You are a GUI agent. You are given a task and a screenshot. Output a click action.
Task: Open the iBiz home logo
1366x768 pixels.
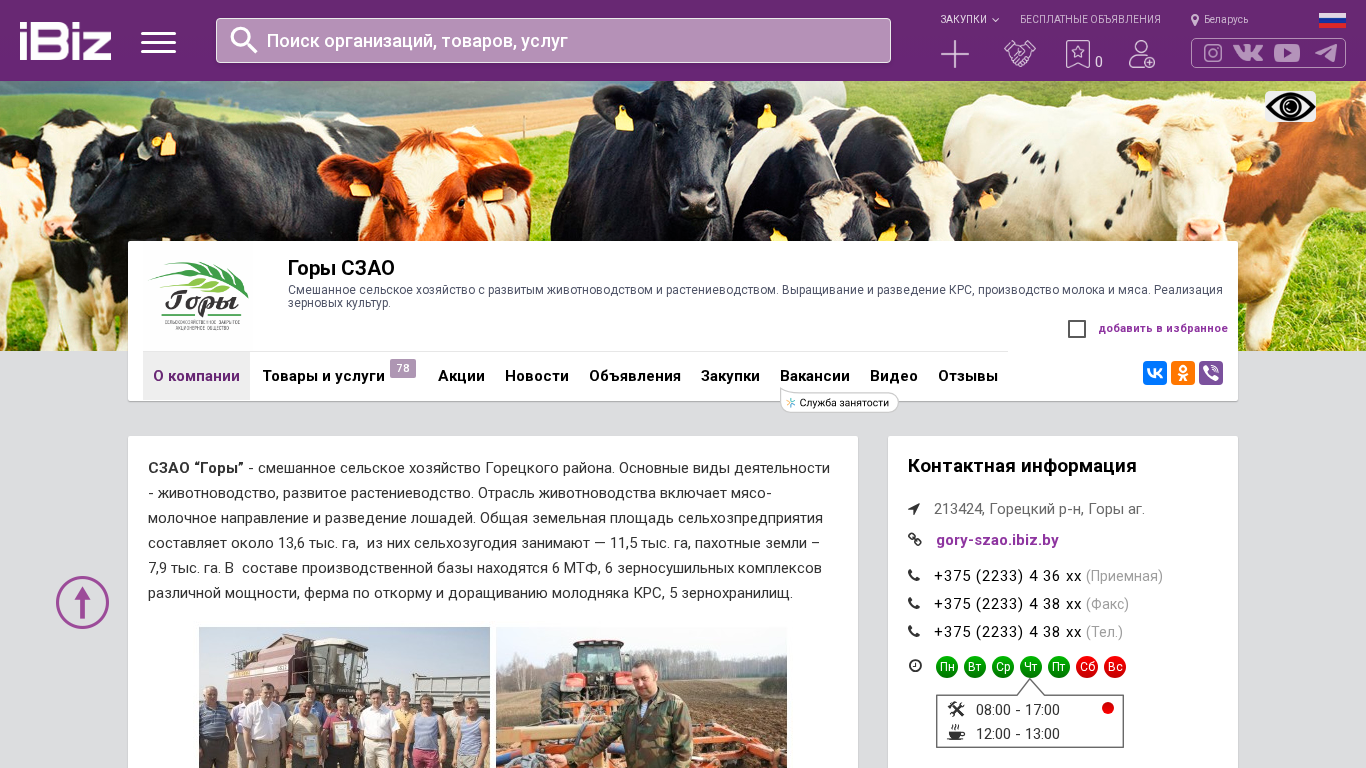(65, 41)
